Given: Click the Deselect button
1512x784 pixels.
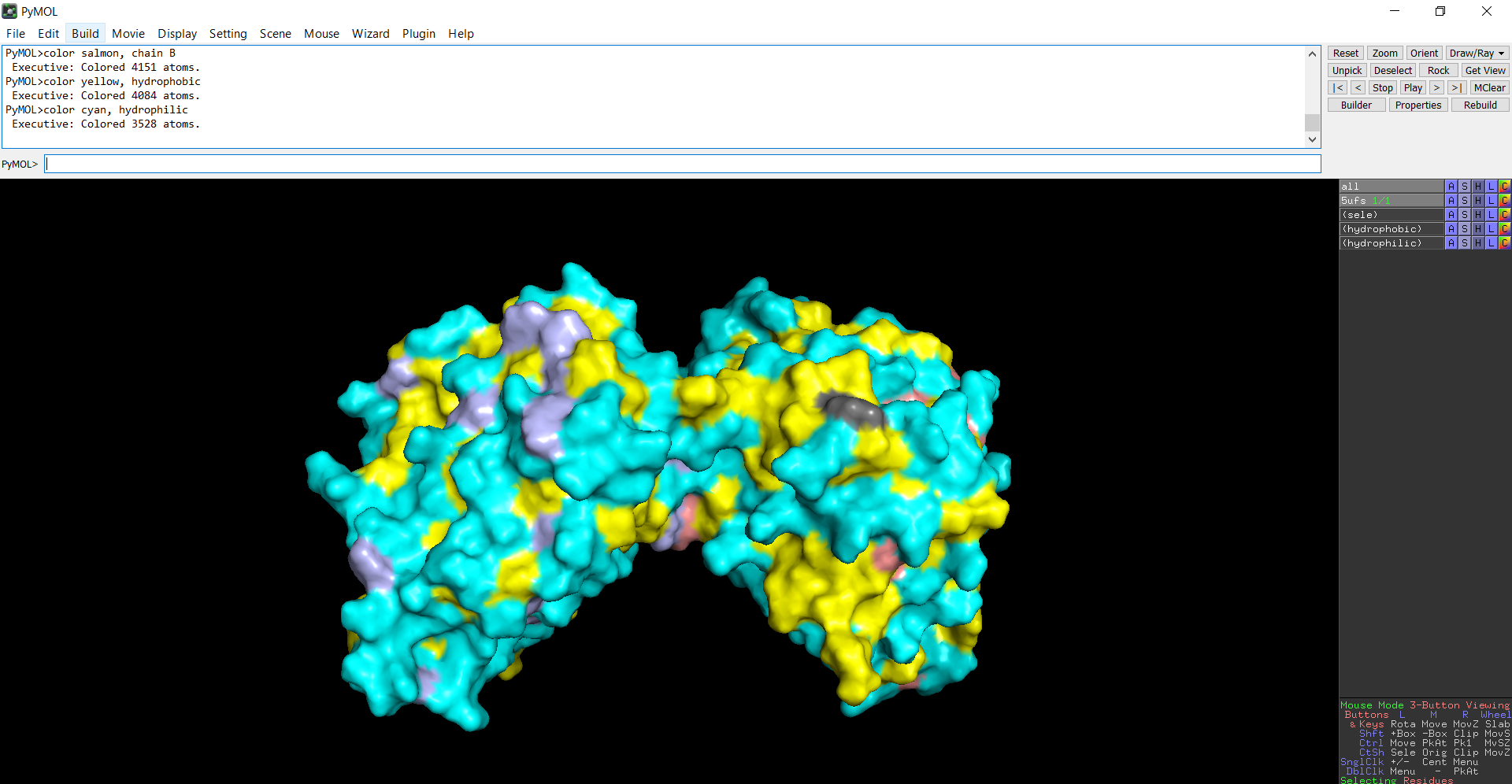Looking at the screenshot, I should (1393, 71).
